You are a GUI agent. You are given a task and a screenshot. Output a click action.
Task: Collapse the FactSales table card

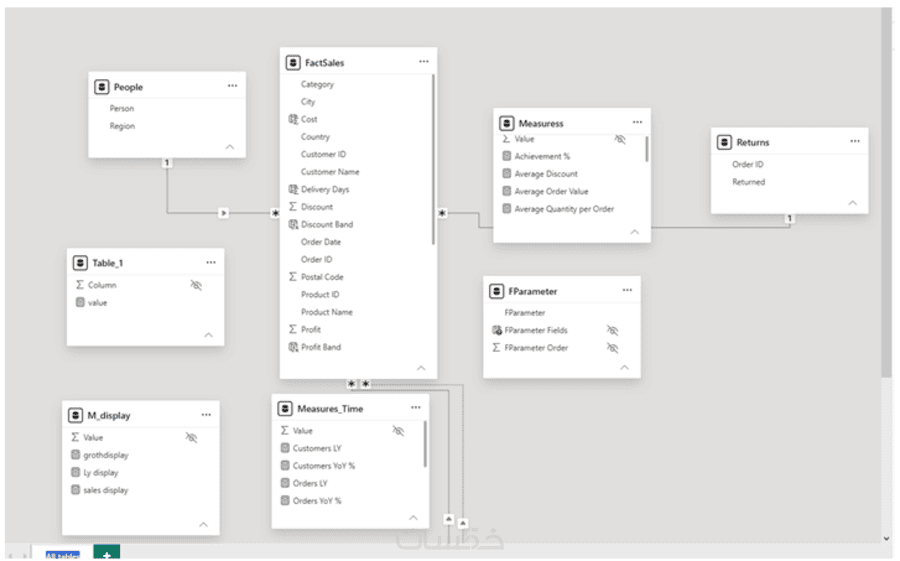point(421,368)
